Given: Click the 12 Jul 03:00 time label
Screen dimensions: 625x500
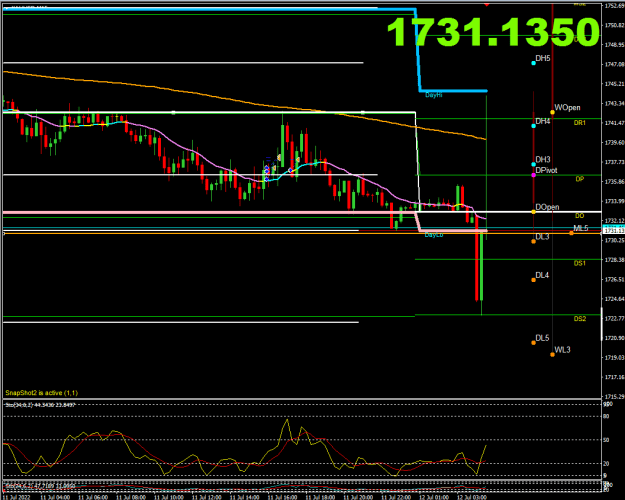Looking at the screenshot, I should point(472,497).
